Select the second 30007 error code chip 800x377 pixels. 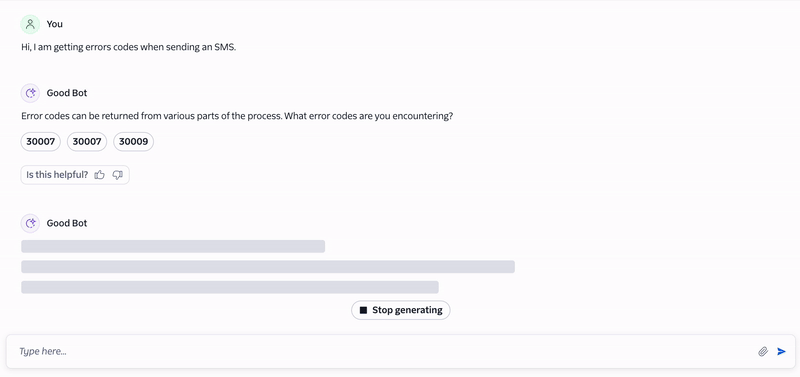(x=87, y=142)
